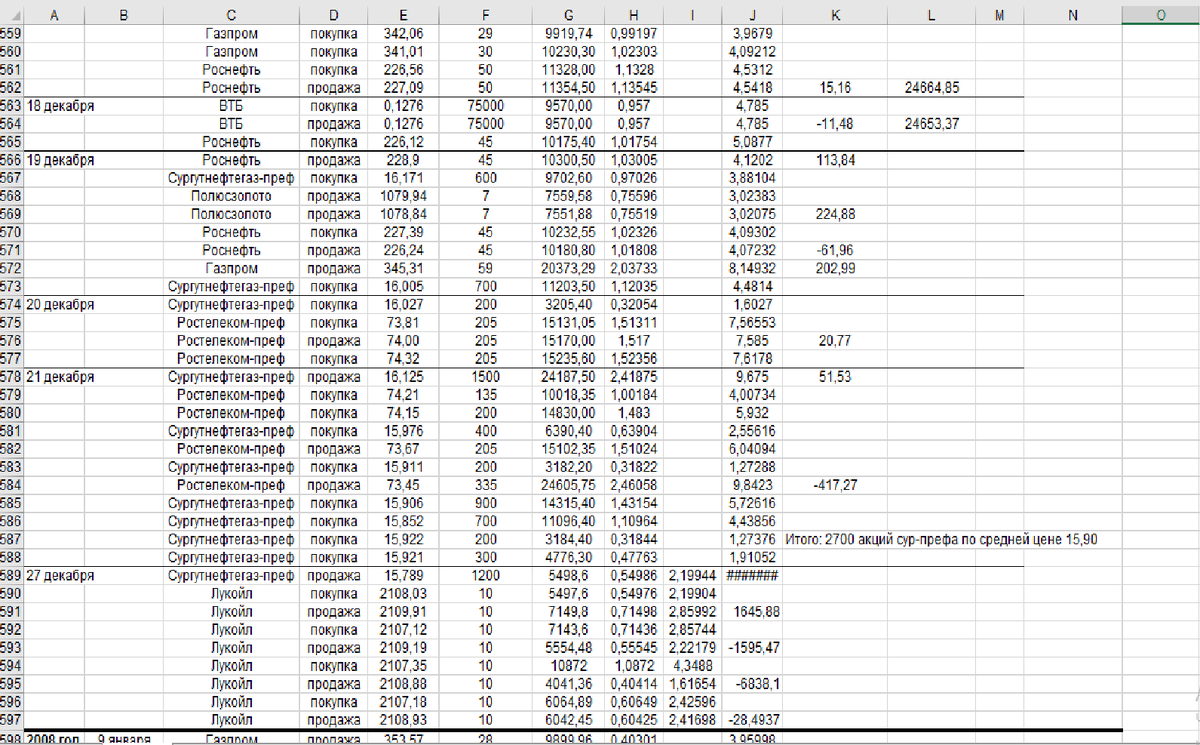The width and height of the screenshot is (1200, 745).
Task: Click 'Ростелеком-преф' in row 575
Action: click(x=231, y=322)
